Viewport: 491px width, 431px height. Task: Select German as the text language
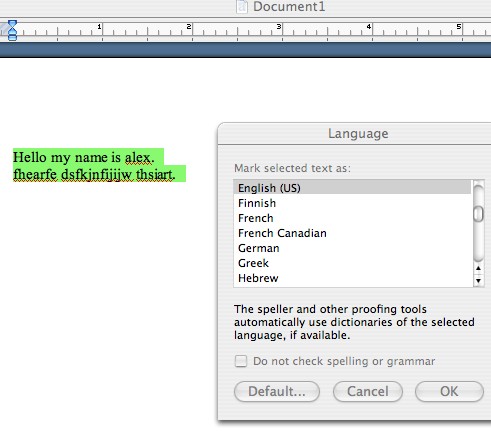[x=352, y=248]
